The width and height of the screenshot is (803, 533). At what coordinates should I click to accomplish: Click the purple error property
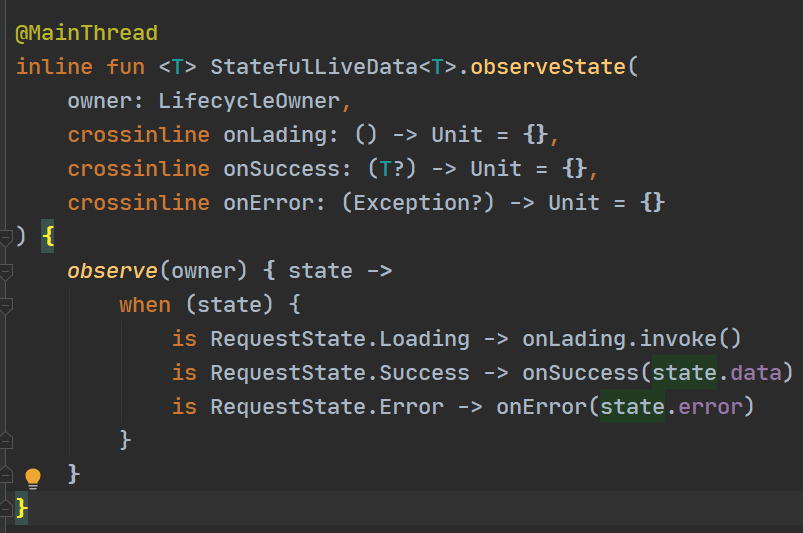[710, 407]
